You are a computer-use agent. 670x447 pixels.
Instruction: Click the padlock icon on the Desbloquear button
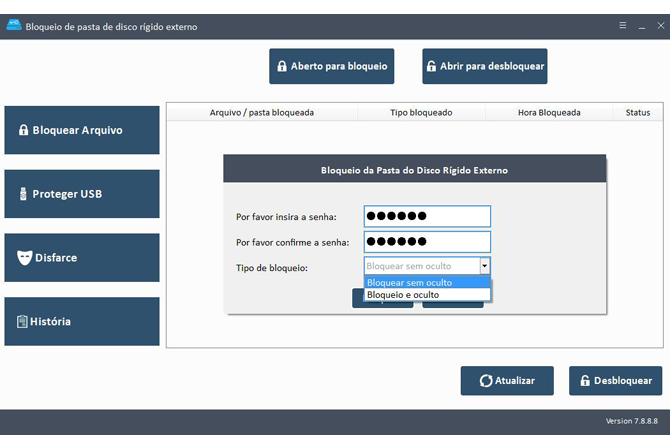coord(584,381)
